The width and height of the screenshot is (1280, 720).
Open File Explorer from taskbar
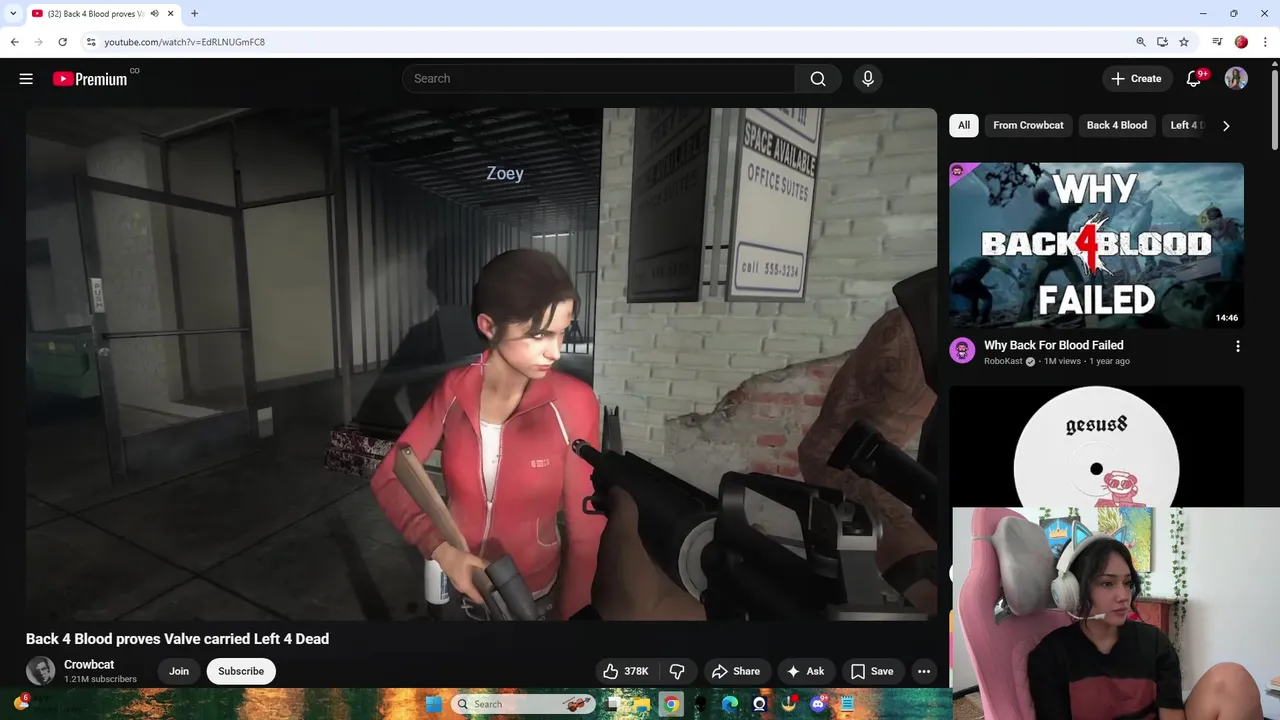(x=641, y=704)
